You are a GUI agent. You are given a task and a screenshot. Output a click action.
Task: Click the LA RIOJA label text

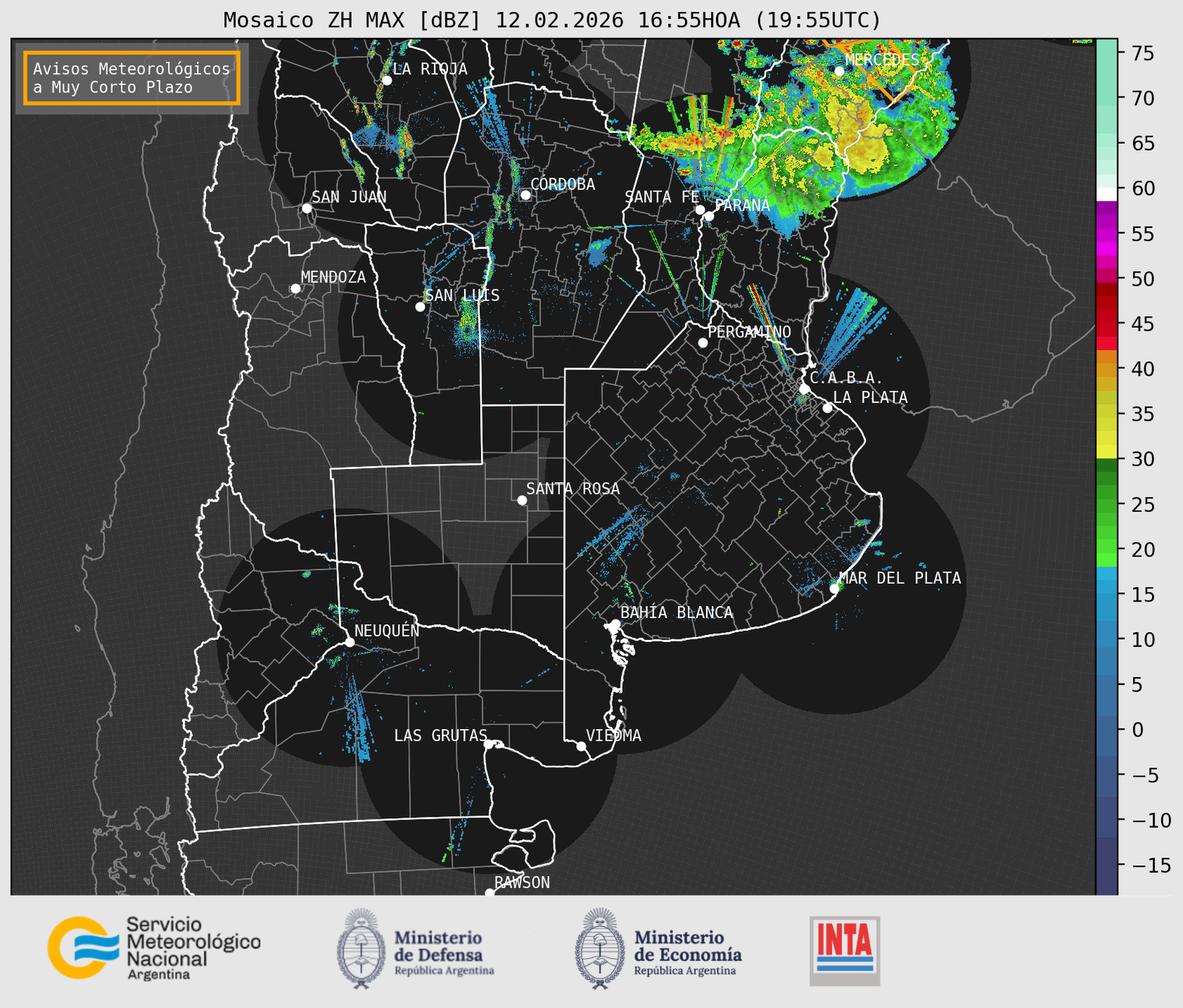pos(430,69)
